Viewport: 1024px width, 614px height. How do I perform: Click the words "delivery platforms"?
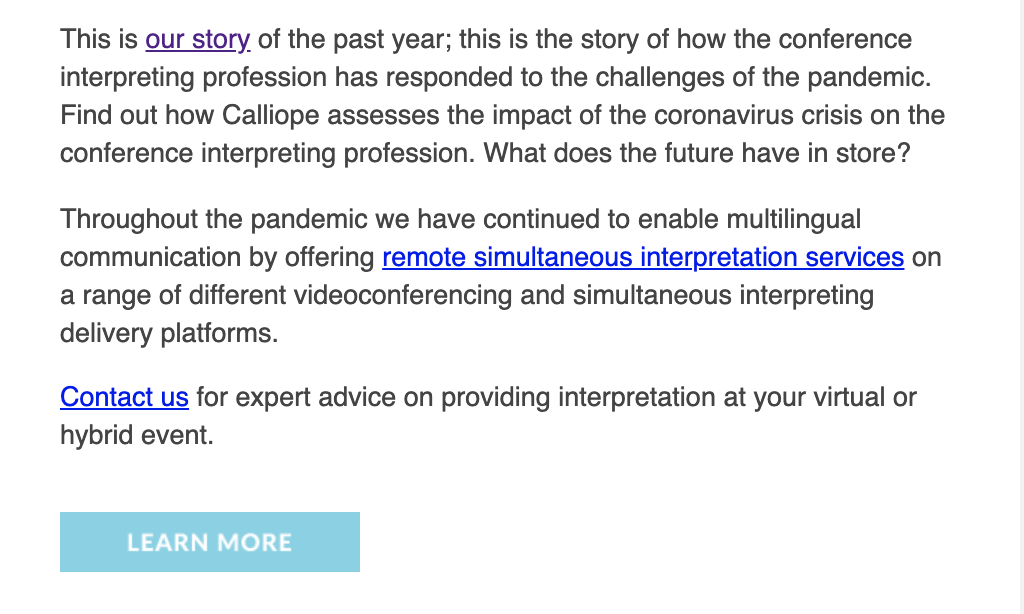click(x=168, y=333)
